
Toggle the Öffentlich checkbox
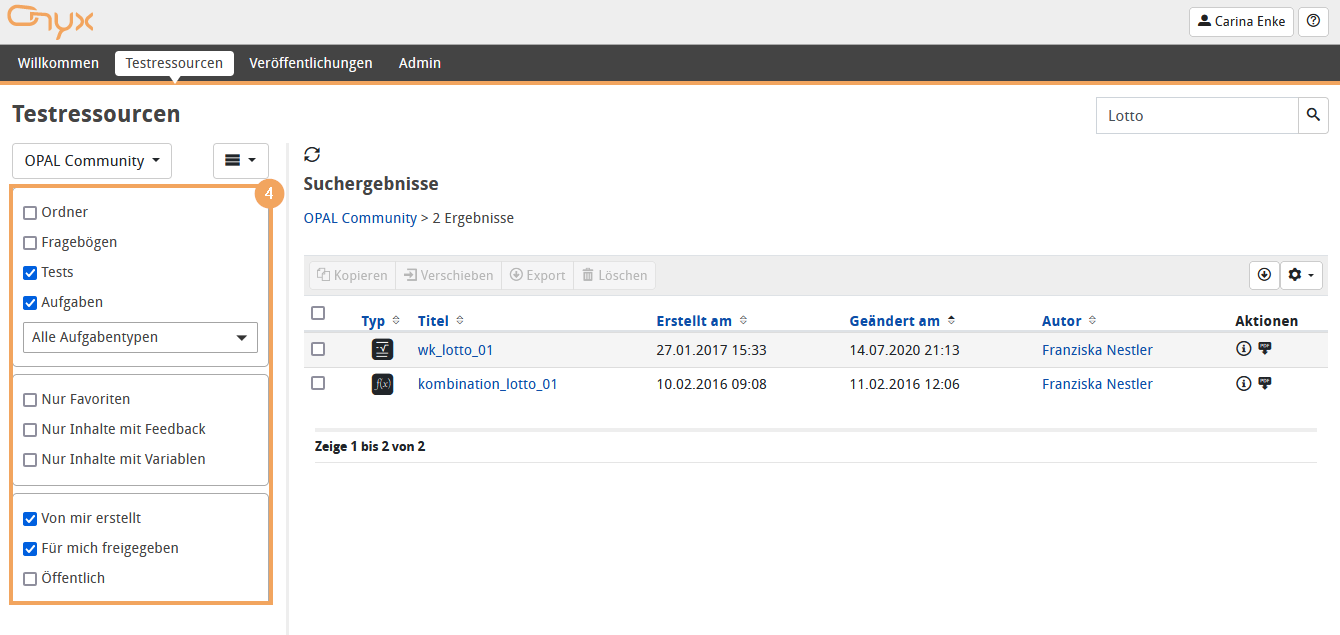click(x=30, y=579)
